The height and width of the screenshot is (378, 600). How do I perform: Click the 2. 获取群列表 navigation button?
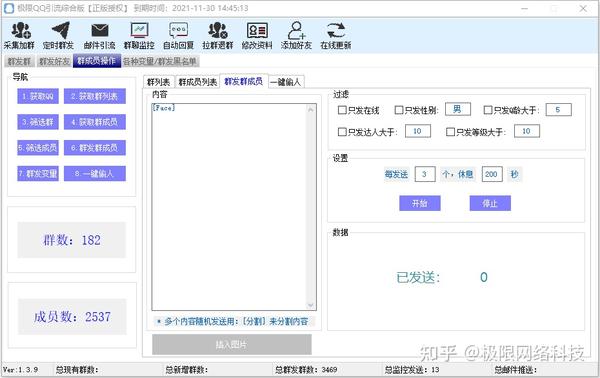(x=95, y=96)
